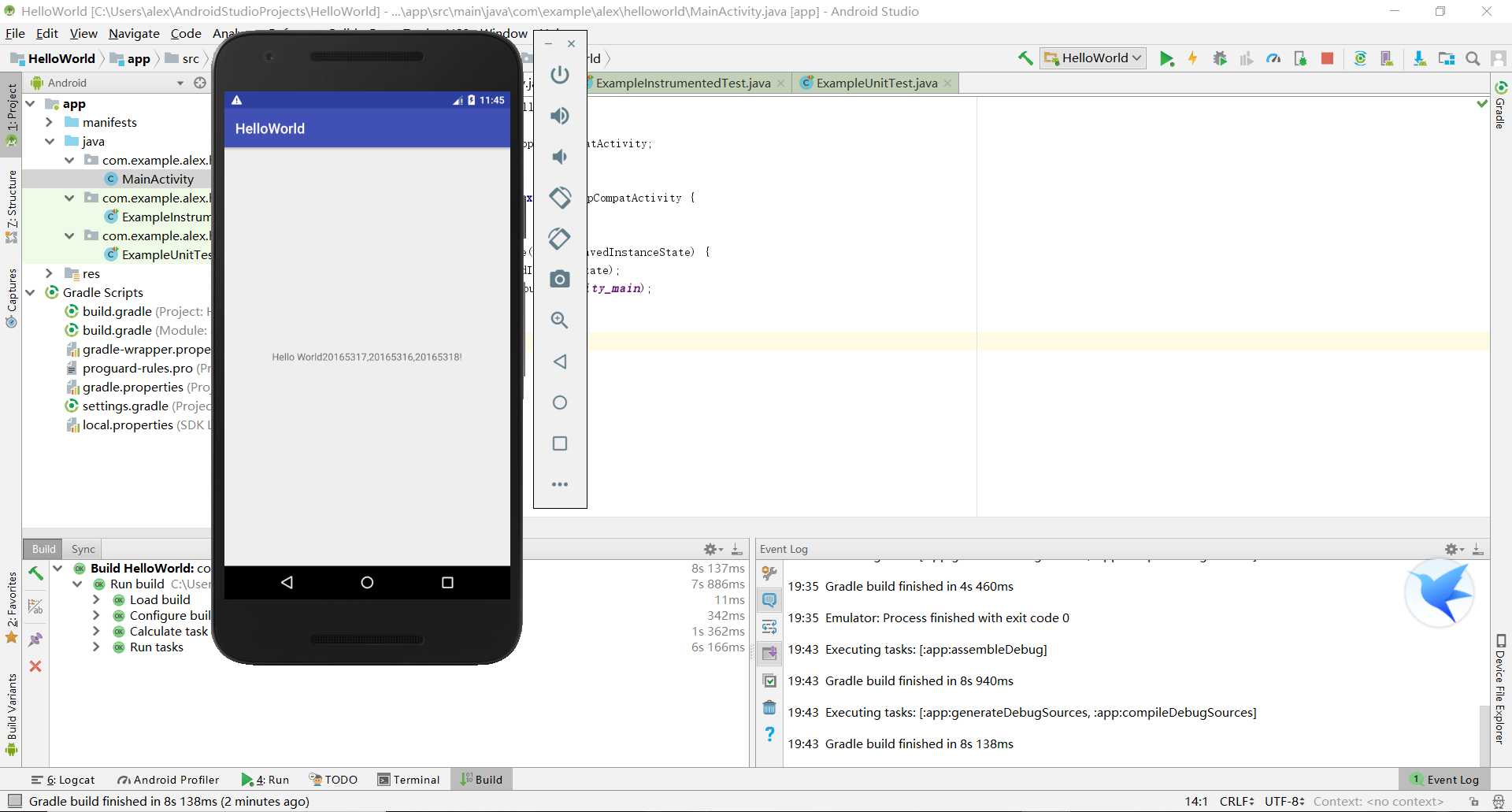
Task: Toggle the Gradle tool window on right edge
Action: coord(1500,105)
